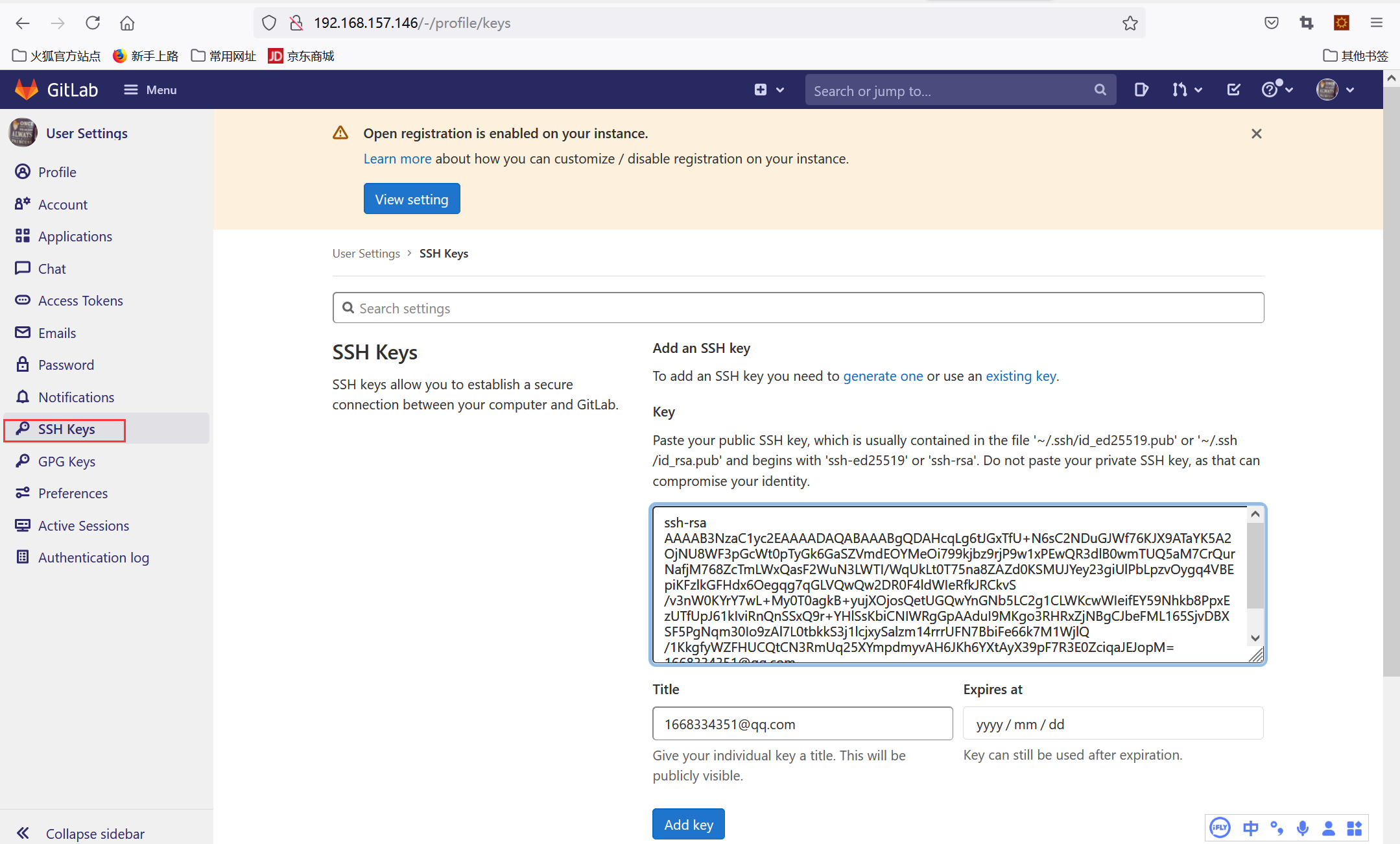Screen dimensions: 1400x844
Task: Bookmark this page with the star icon
Action: 1130,23
